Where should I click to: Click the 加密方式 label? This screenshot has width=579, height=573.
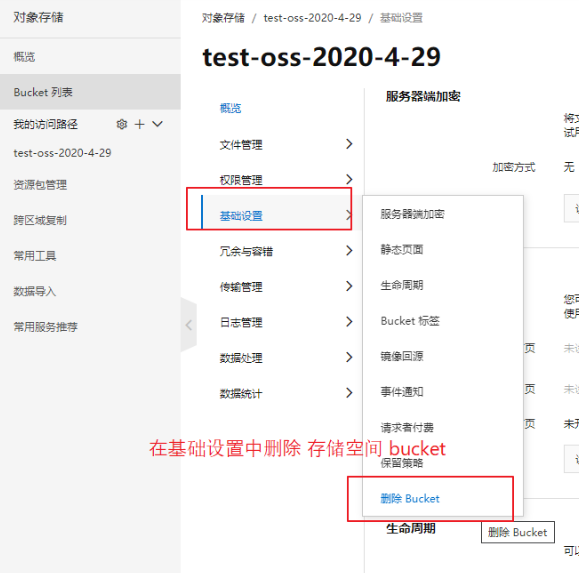coord(514,167)
